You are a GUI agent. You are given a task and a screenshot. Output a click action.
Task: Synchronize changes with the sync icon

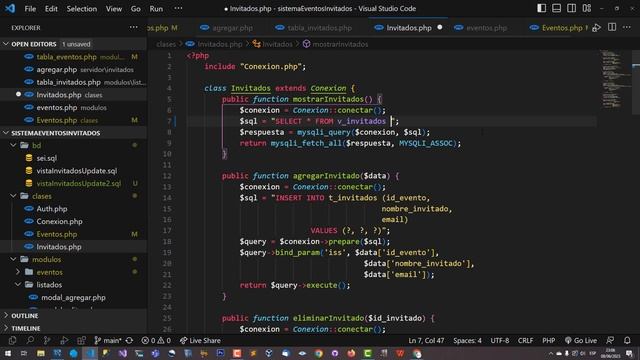click(x=129, y=340)
